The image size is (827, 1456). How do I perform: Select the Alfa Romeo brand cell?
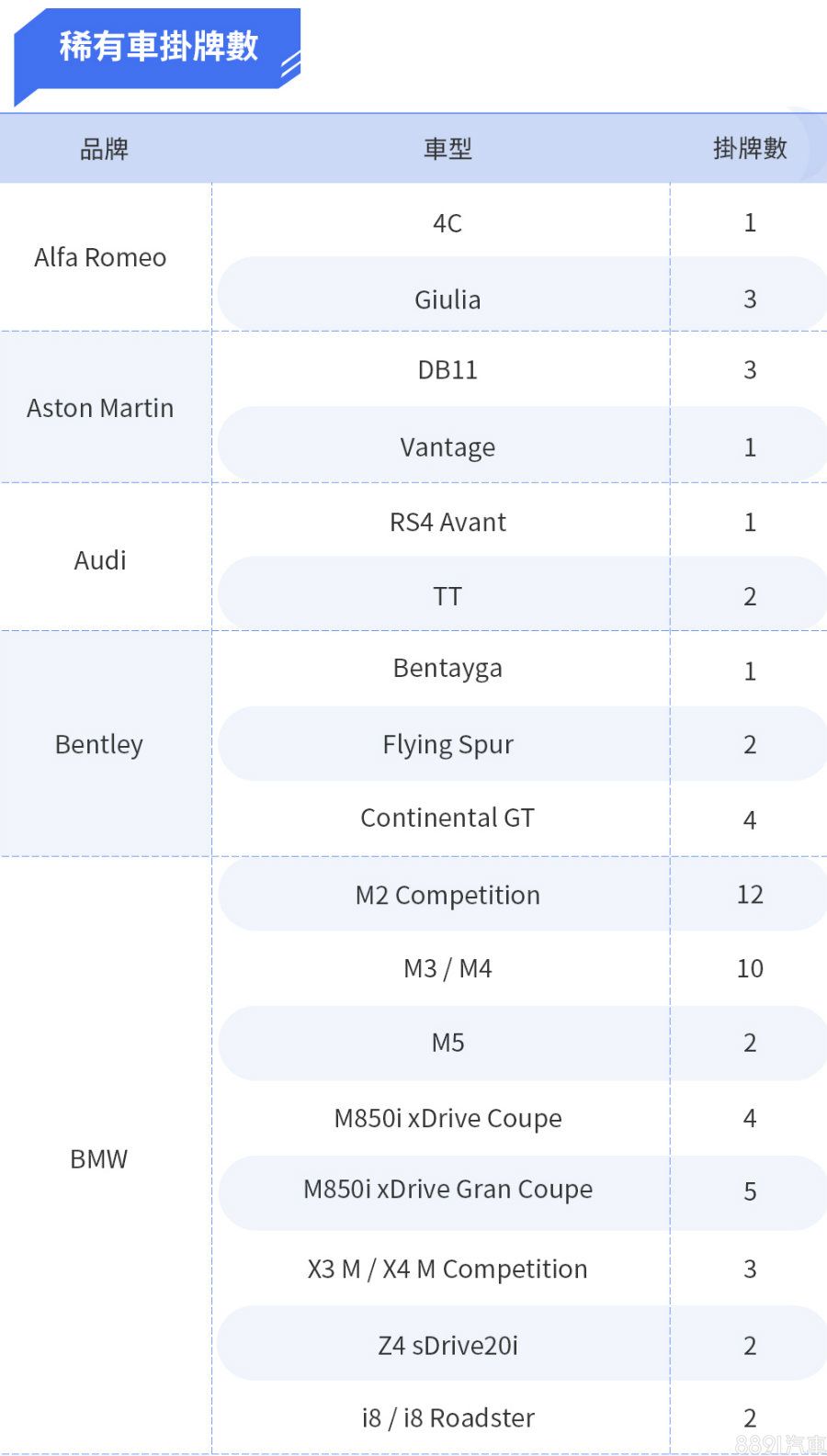100,258
